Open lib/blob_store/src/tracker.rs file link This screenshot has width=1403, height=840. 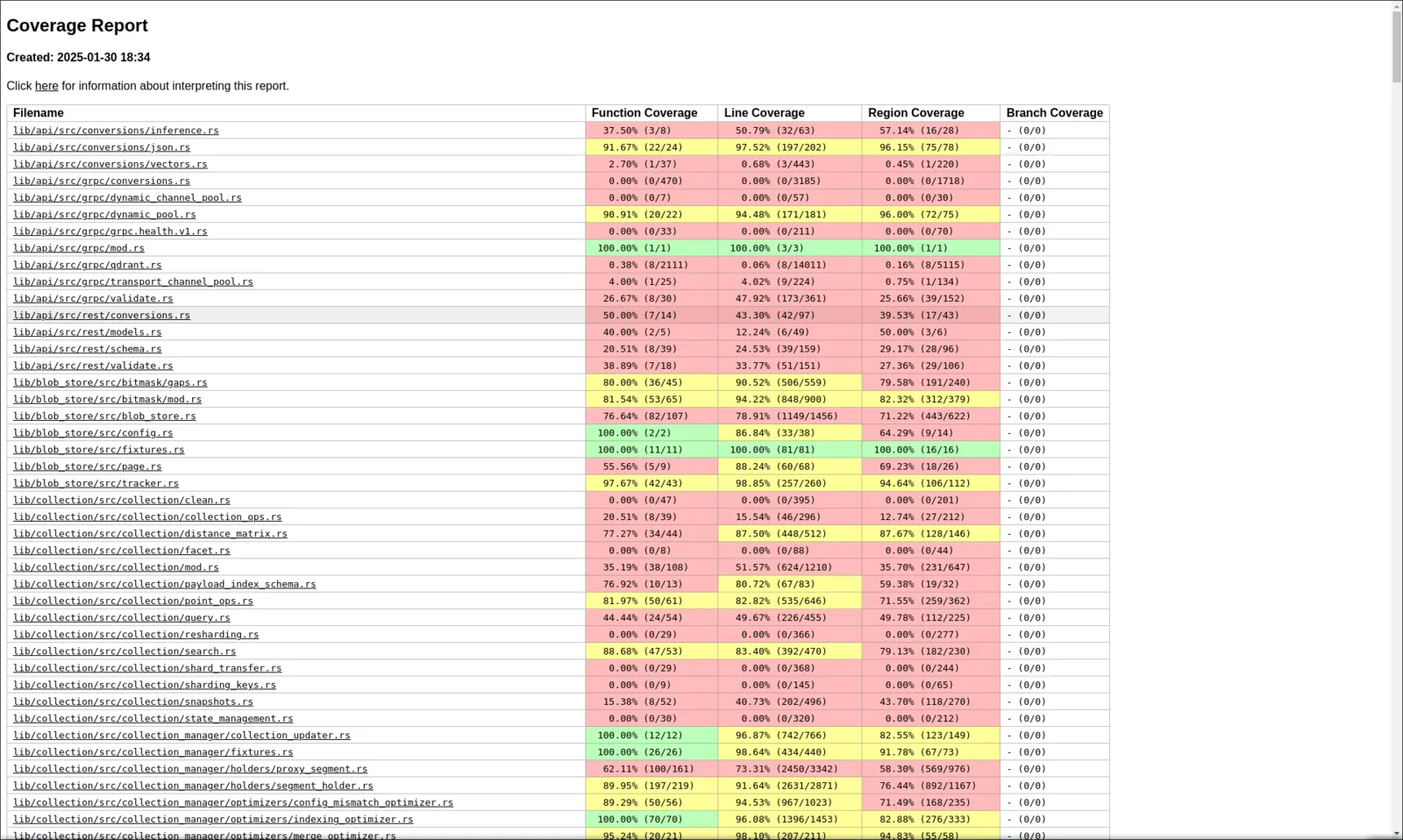(96, 484)
